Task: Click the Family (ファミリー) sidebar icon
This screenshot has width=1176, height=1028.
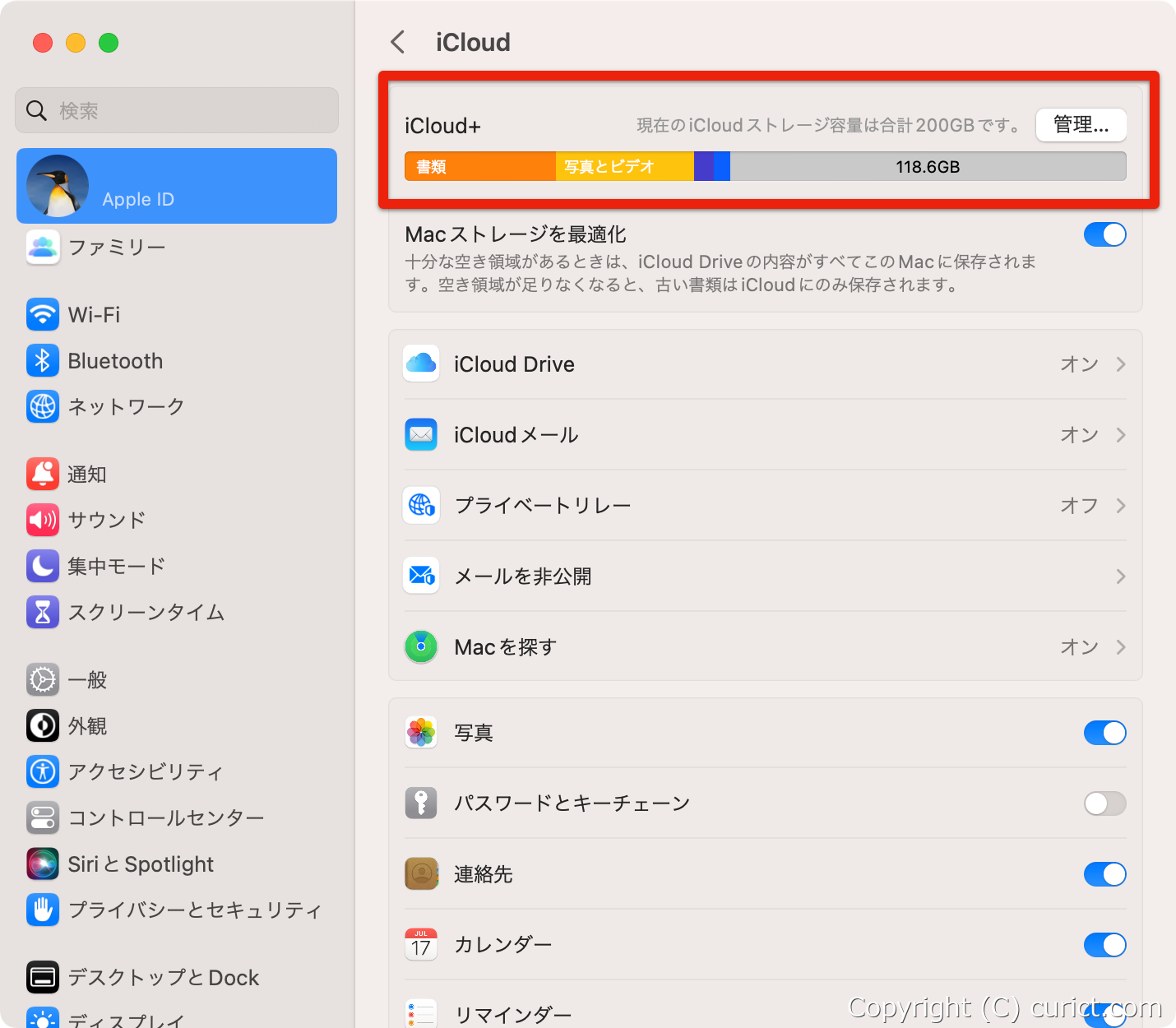Action: tap(43, 247)
